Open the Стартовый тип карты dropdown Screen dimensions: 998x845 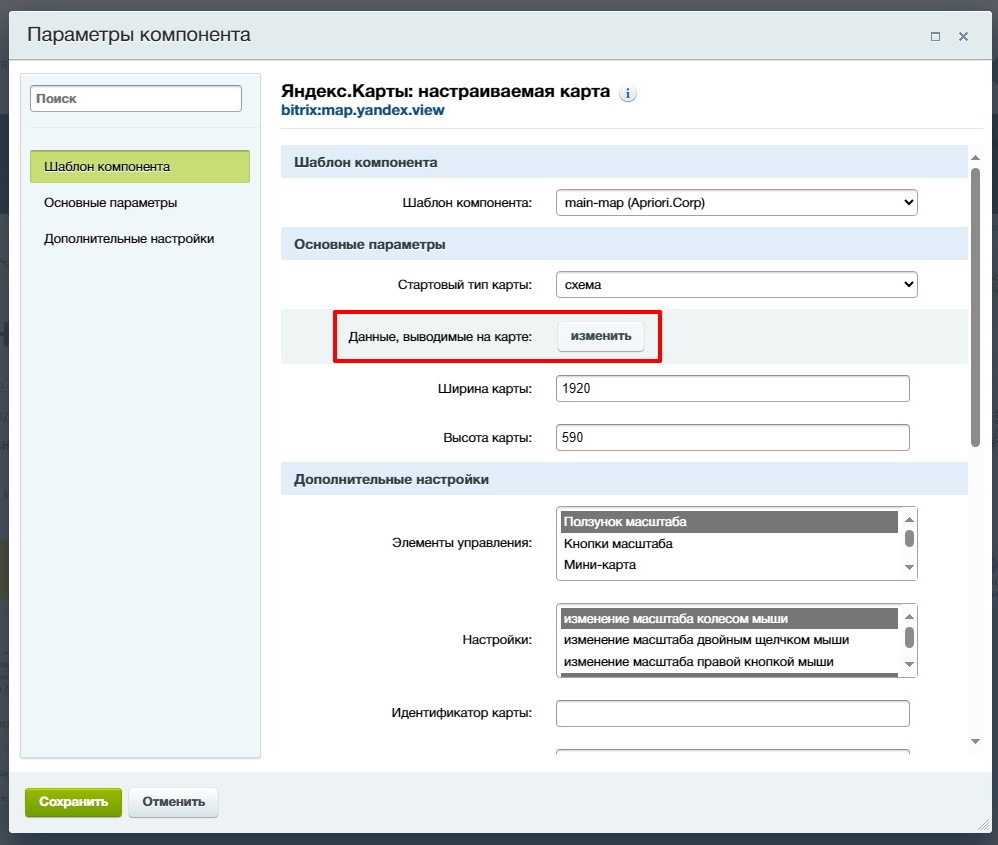[736, 284]
